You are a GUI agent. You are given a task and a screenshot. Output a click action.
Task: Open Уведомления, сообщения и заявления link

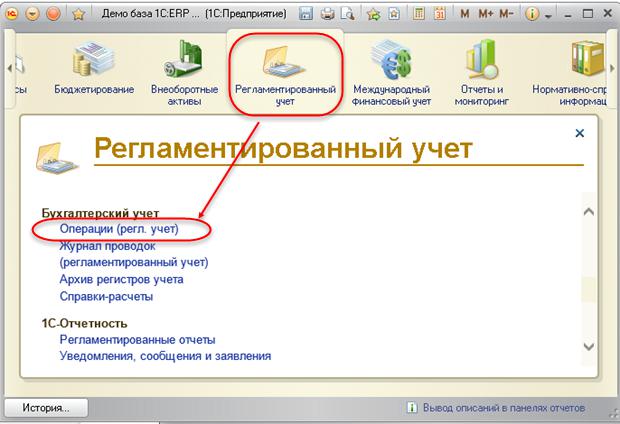(x=165, y=356)
